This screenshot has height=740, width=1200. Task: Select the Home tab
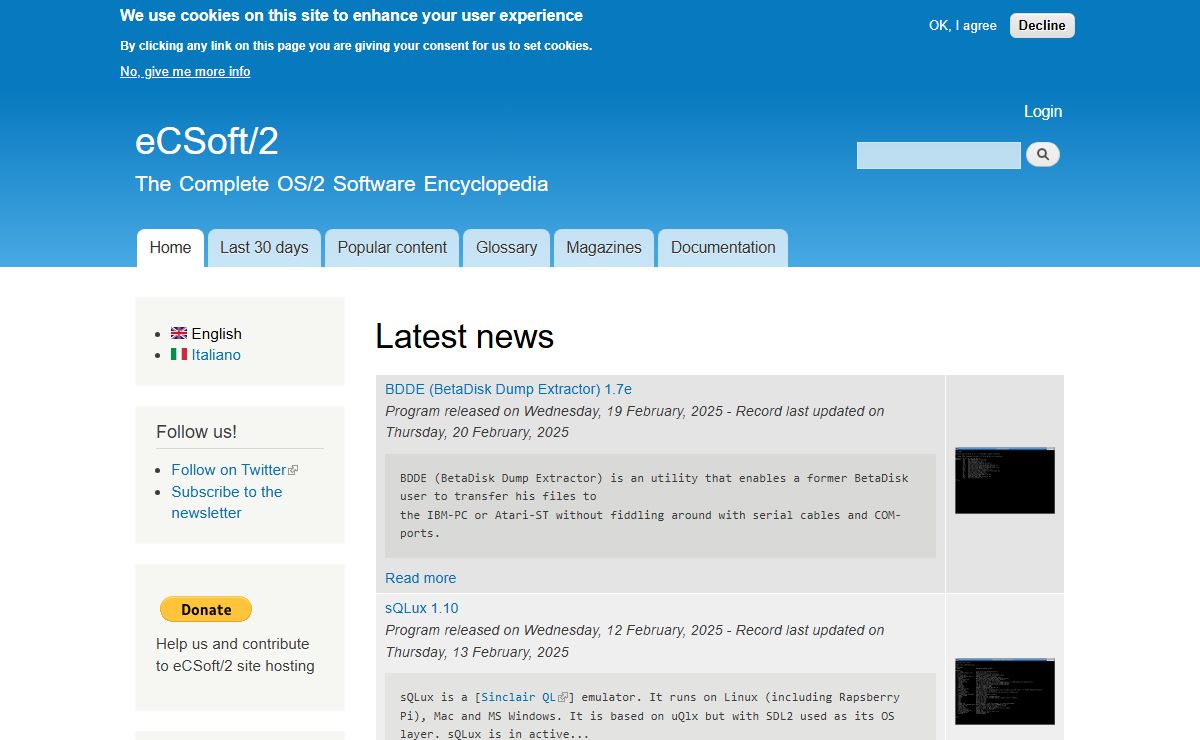point(170,248)
